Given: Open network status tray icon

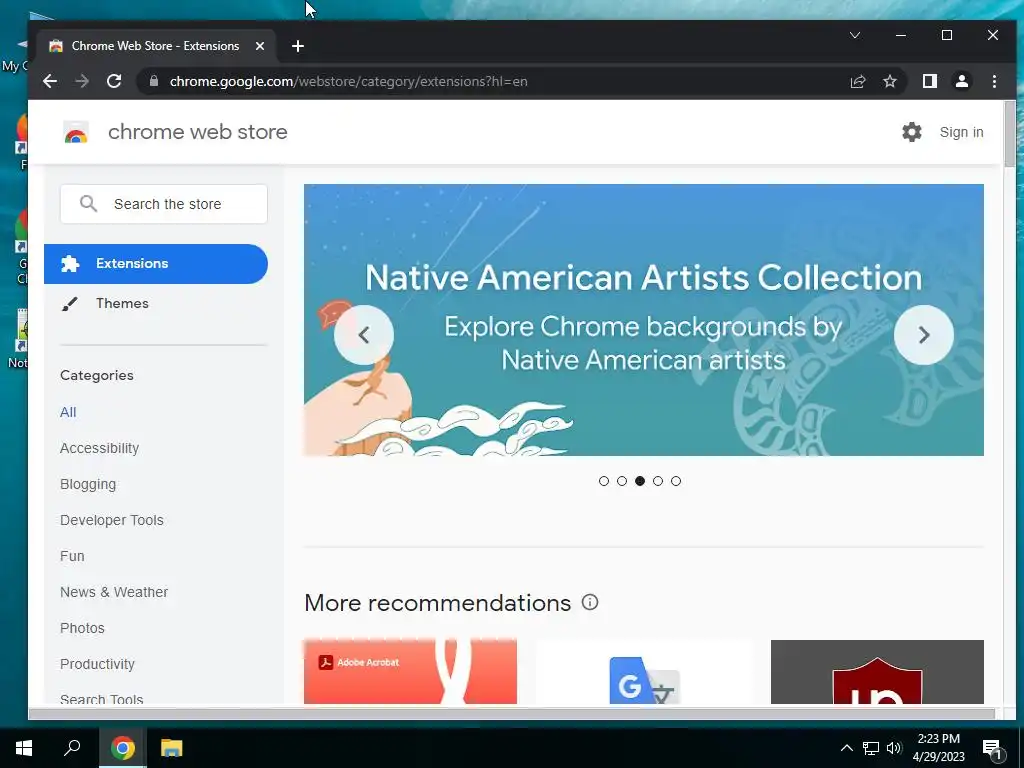Looking at the screenshot, I should (x=871, y=748).
